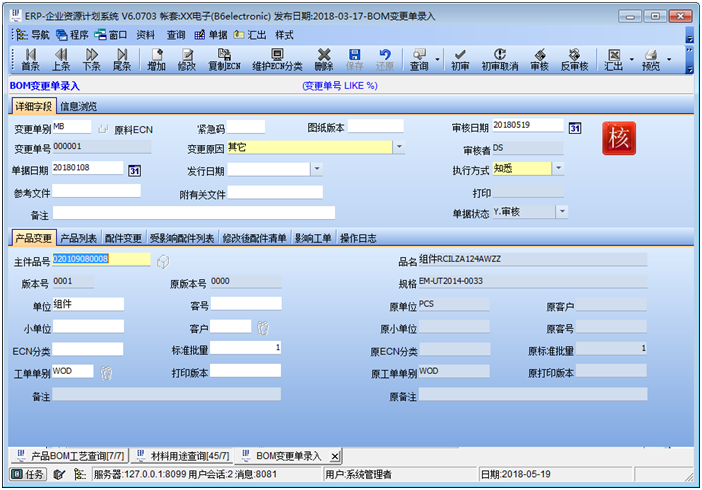Open the 执行方式 dropdown list
Screen dimensions: 702x490
558,169
